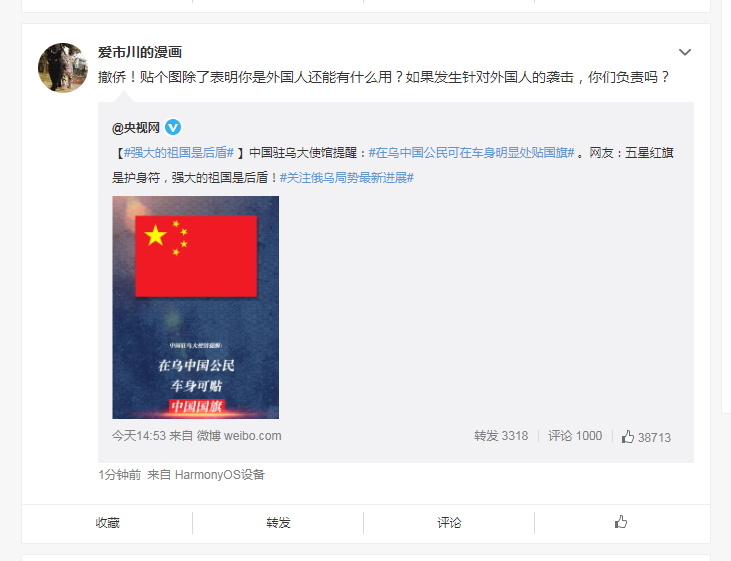Click the original post timestamp 今天14:53
This screenshot has height=561, width=731.
point(139,436)
